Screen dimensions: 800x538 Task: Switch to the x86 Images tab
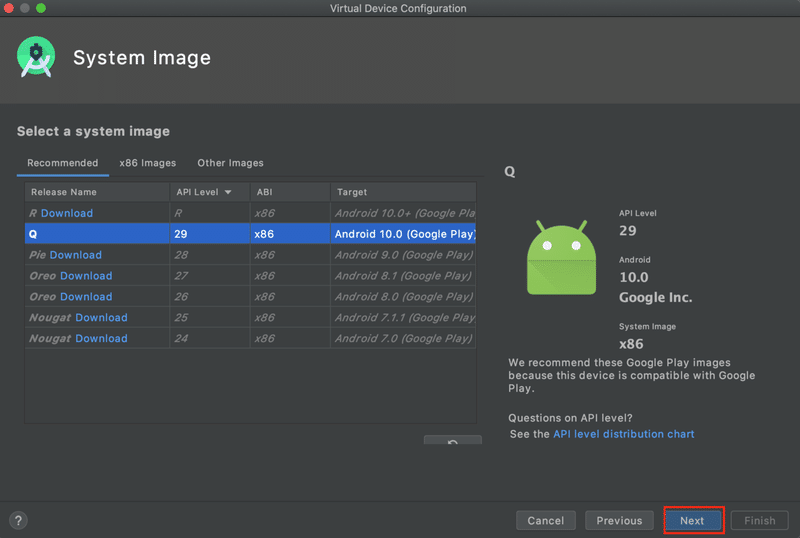click(x=147, y=163)
